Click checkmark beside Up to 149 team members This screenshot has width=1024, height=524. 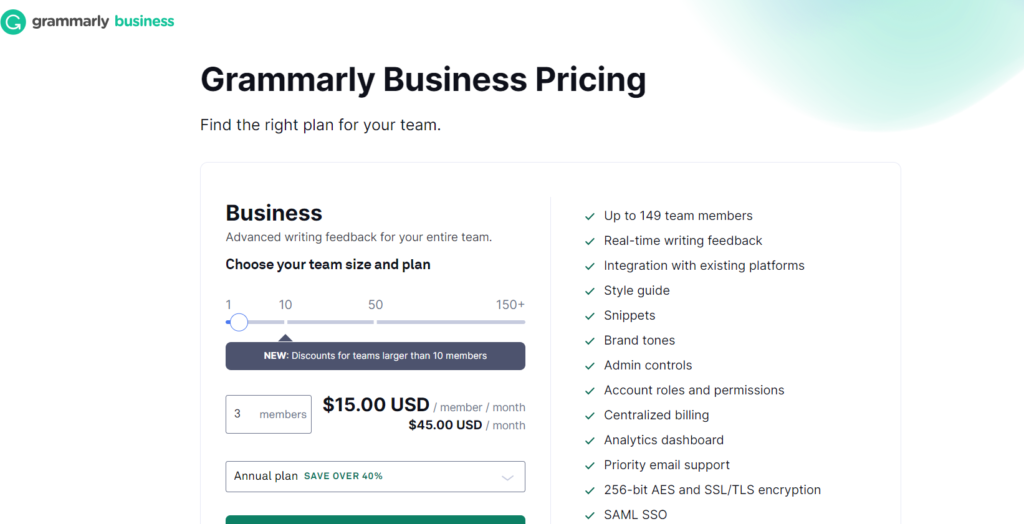click(589, 216)
